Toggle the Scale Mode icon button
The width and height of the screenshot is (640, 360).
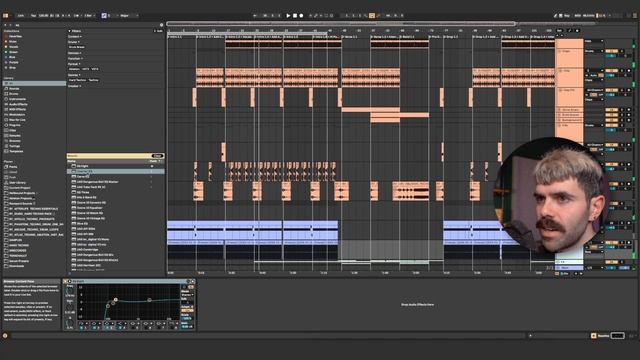[104, 16]
